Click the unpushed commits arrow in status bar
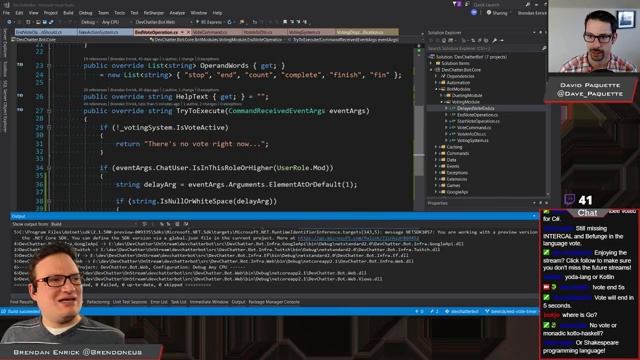Viewport: 640px width, 360px height. pyautogui.click(x=419, y=311)
